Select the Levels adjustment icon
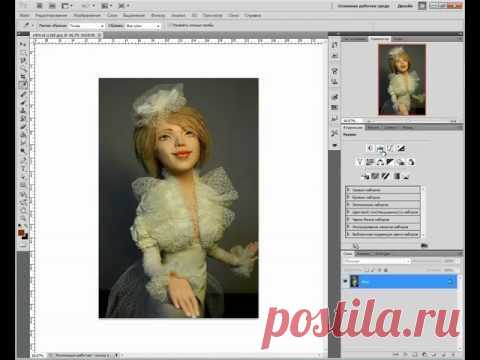Image resolution: width=480 pixels, height=360 pixels. tap(380, 149)
